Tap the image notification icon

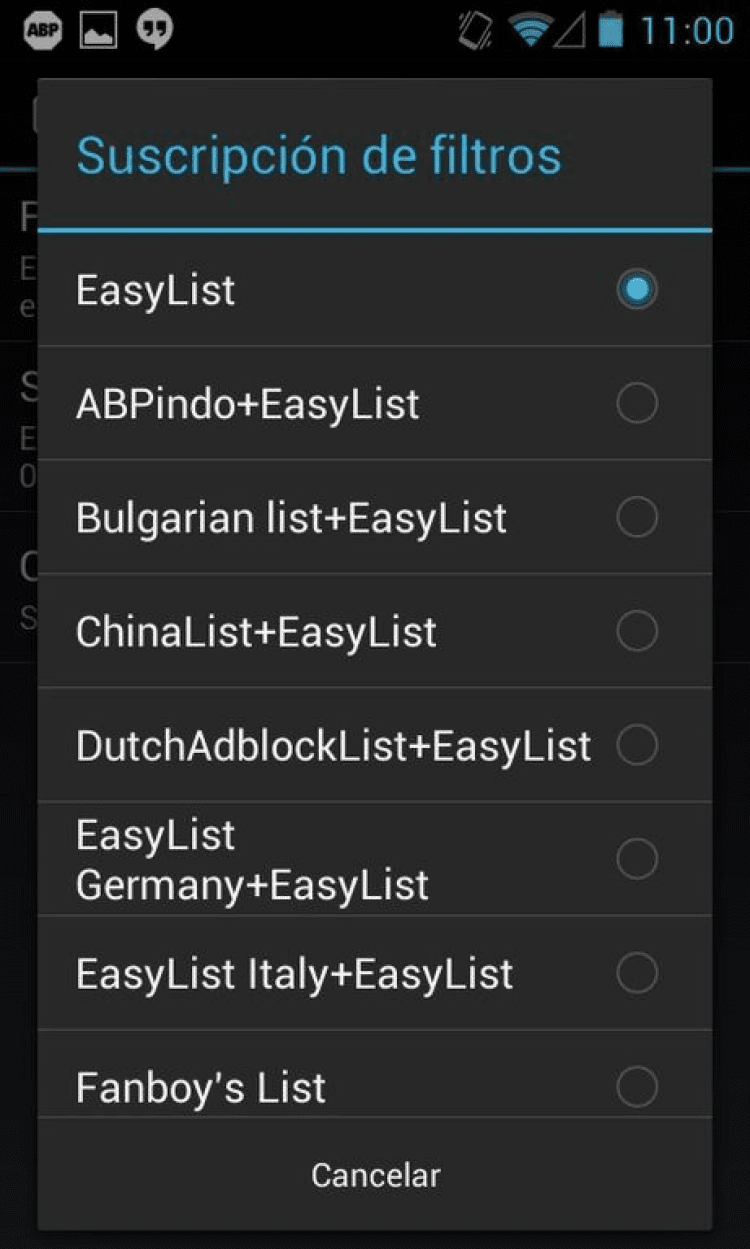coord(98,32)
